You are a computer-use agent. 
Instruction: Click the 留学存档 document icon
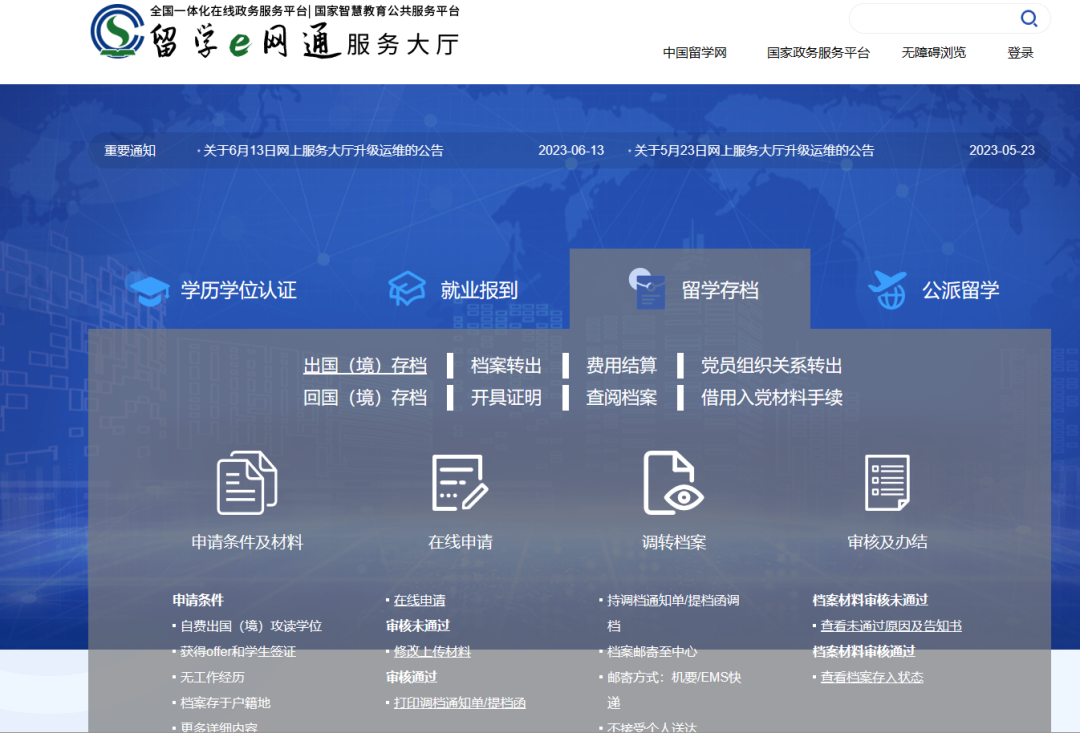pyautogui.click(x=647, y=289)
